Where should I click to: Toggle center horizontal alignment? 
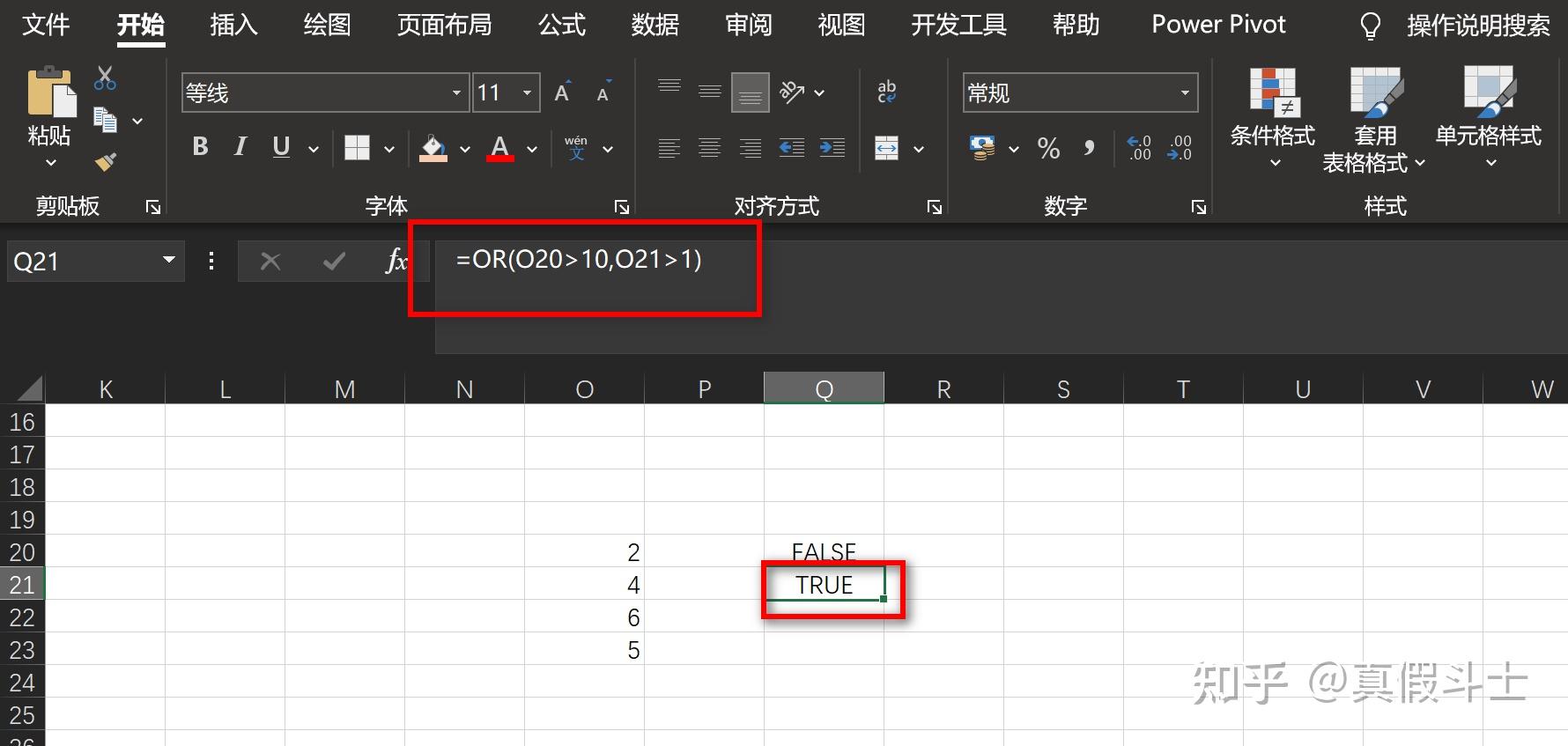point(709,148)
